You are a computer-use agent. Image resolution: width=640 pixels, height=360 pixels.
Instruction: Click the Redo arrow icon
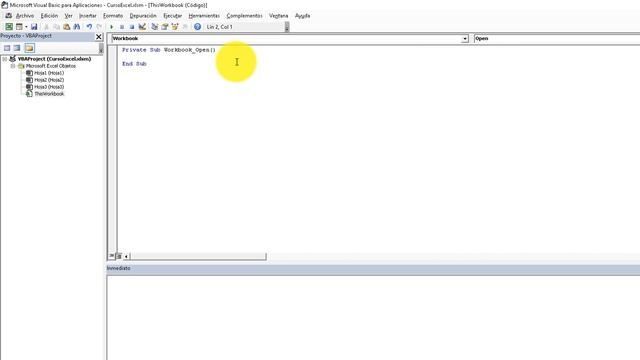[x=99, y=27]
